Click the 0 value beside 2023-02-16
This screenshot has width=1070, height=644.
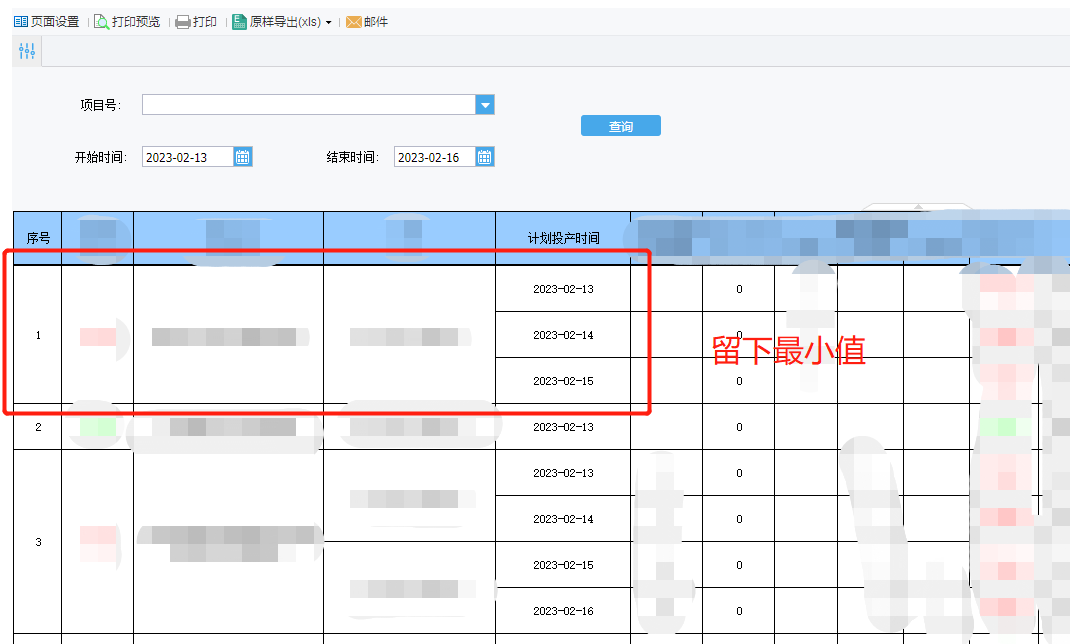pos(739,611)
